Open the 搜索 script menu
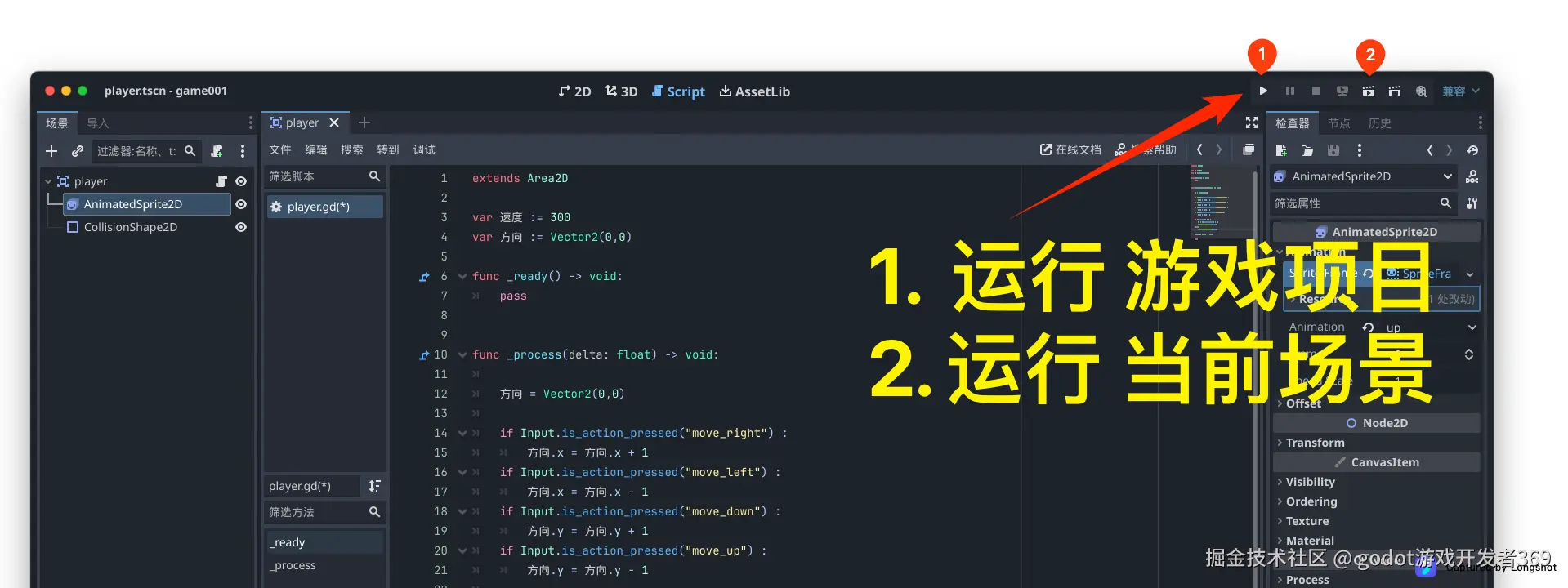1568x588 pixels. point(352,149)
